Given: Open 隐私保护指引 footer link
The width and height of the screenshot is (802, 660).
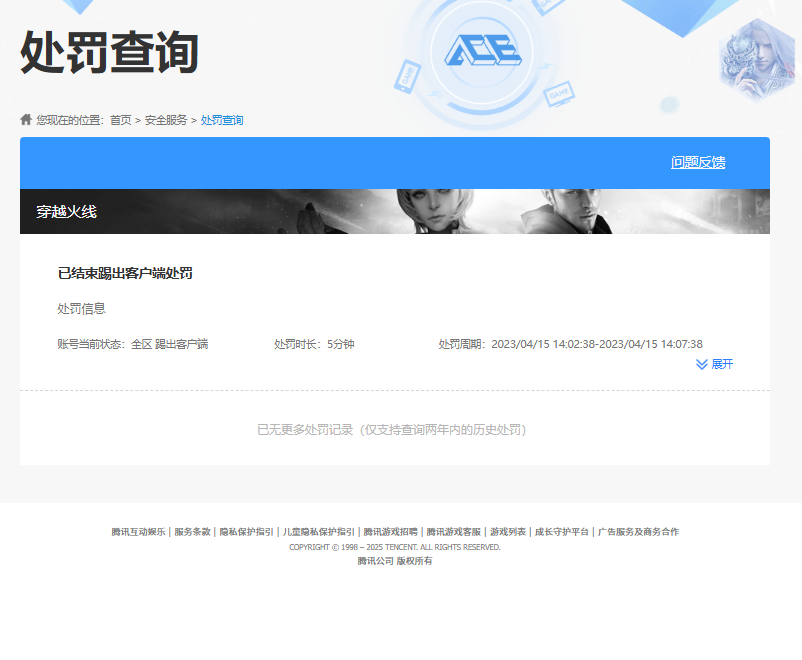Looking at the screenshot, I should pos(247,532).
